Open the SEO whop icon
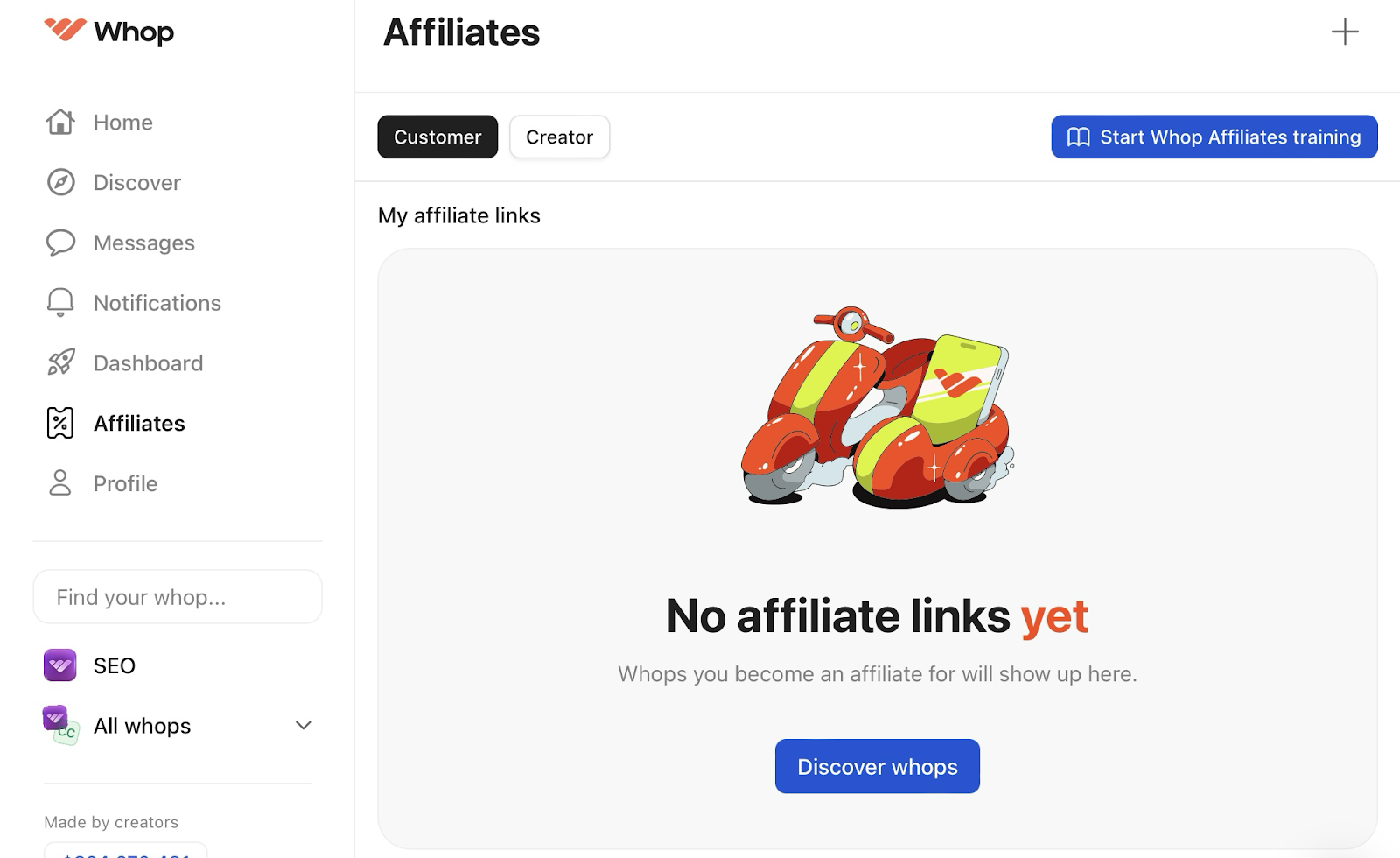Screen dimensions: 1400x858 click(59, 665)
